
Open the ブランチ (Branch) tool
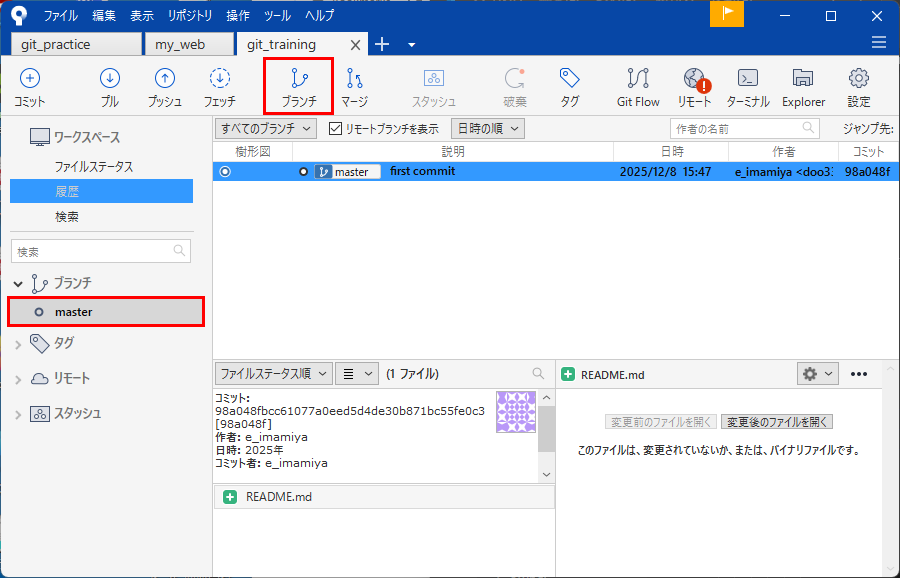click(x=298, y=87)
